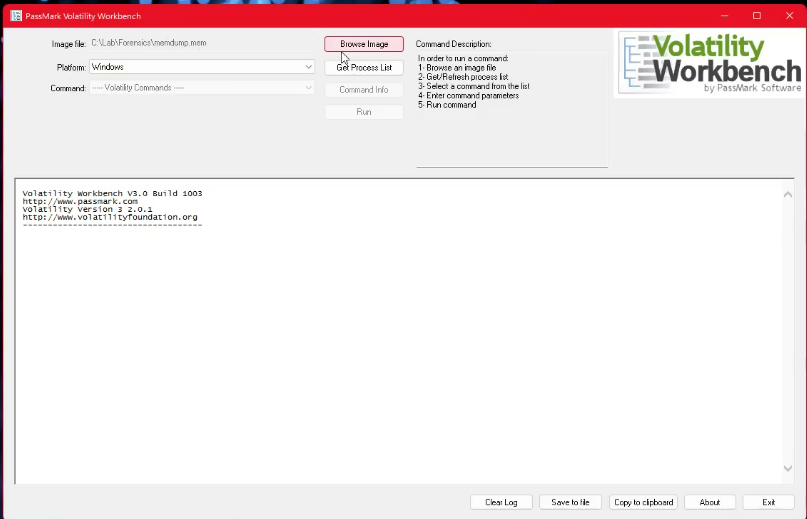Viewport: 807px width, 519px height.
Task: Click the Command Info button
Action: pyautogui.click(x=364, y=90)
